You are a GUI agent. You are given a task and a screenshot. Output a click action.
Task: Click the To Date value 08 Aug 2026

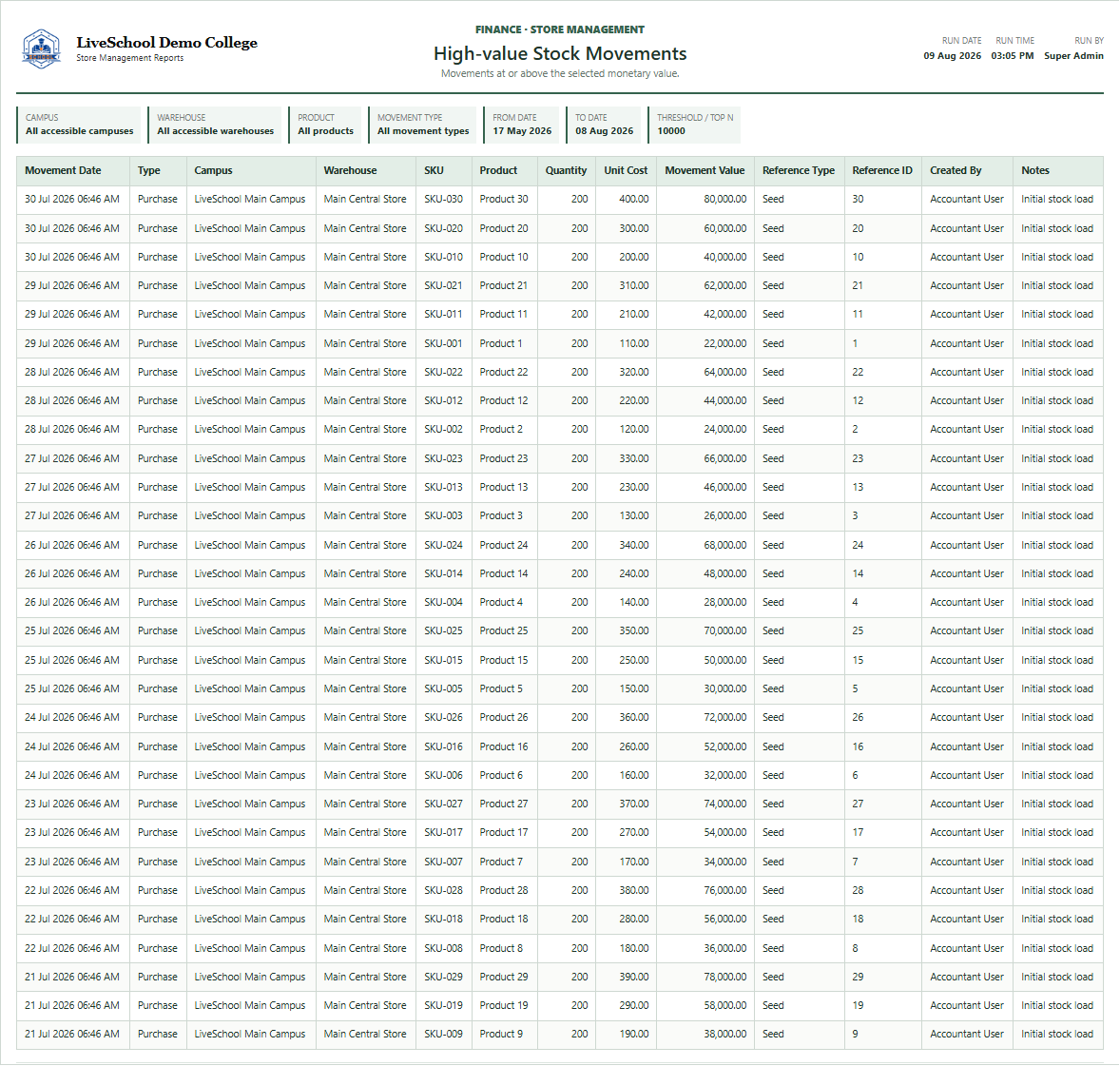pos(605,130)
